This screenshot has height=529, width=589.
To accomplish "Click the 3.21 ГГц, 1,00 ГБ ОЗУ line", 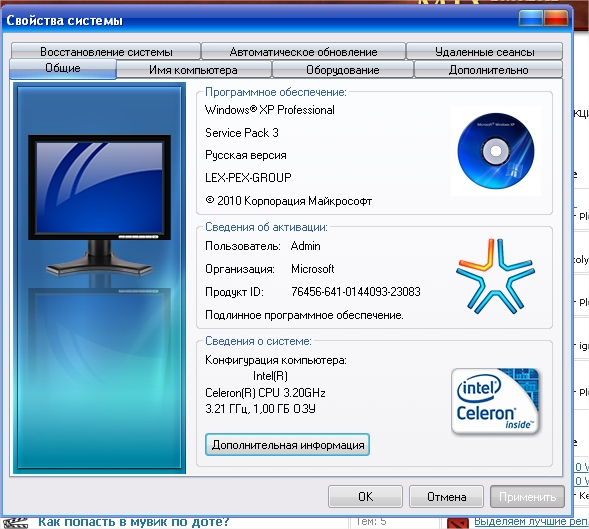I will tap(260, 409).
